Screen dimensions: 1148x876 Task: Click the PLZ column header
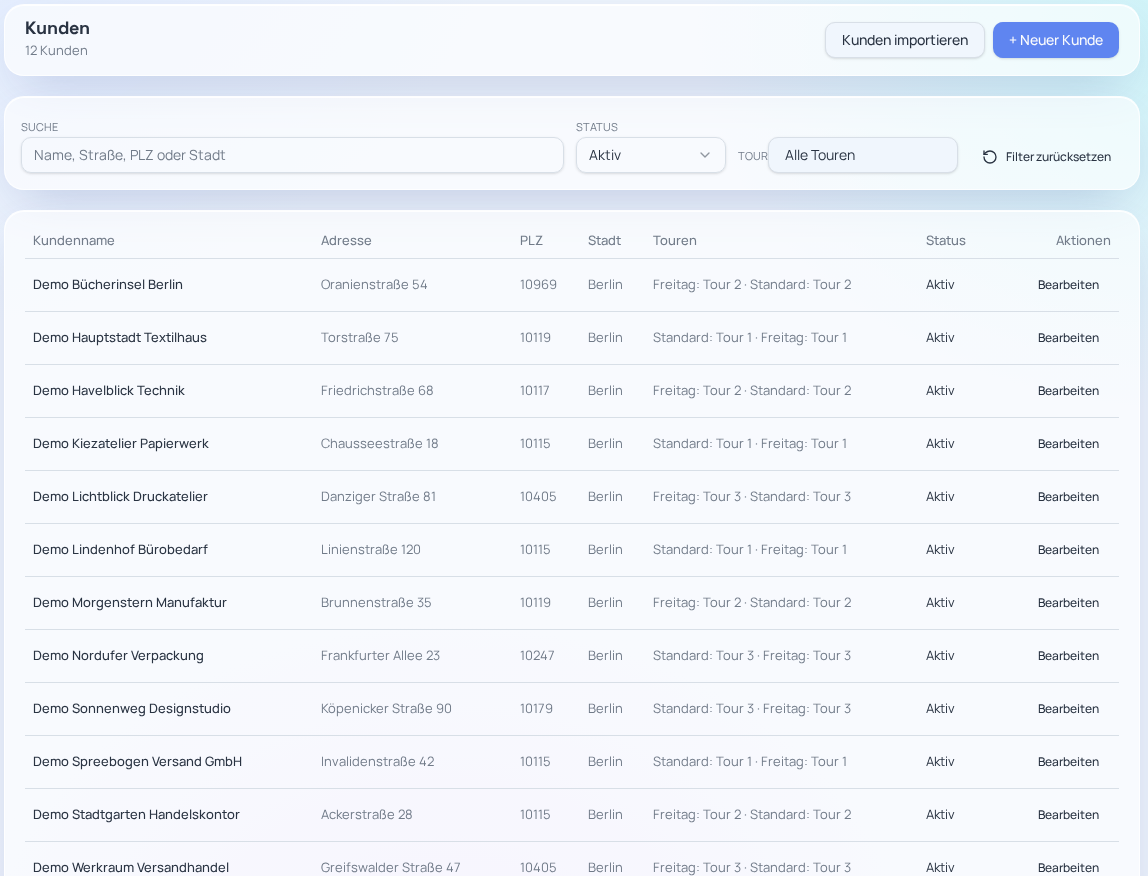(531, 240)
